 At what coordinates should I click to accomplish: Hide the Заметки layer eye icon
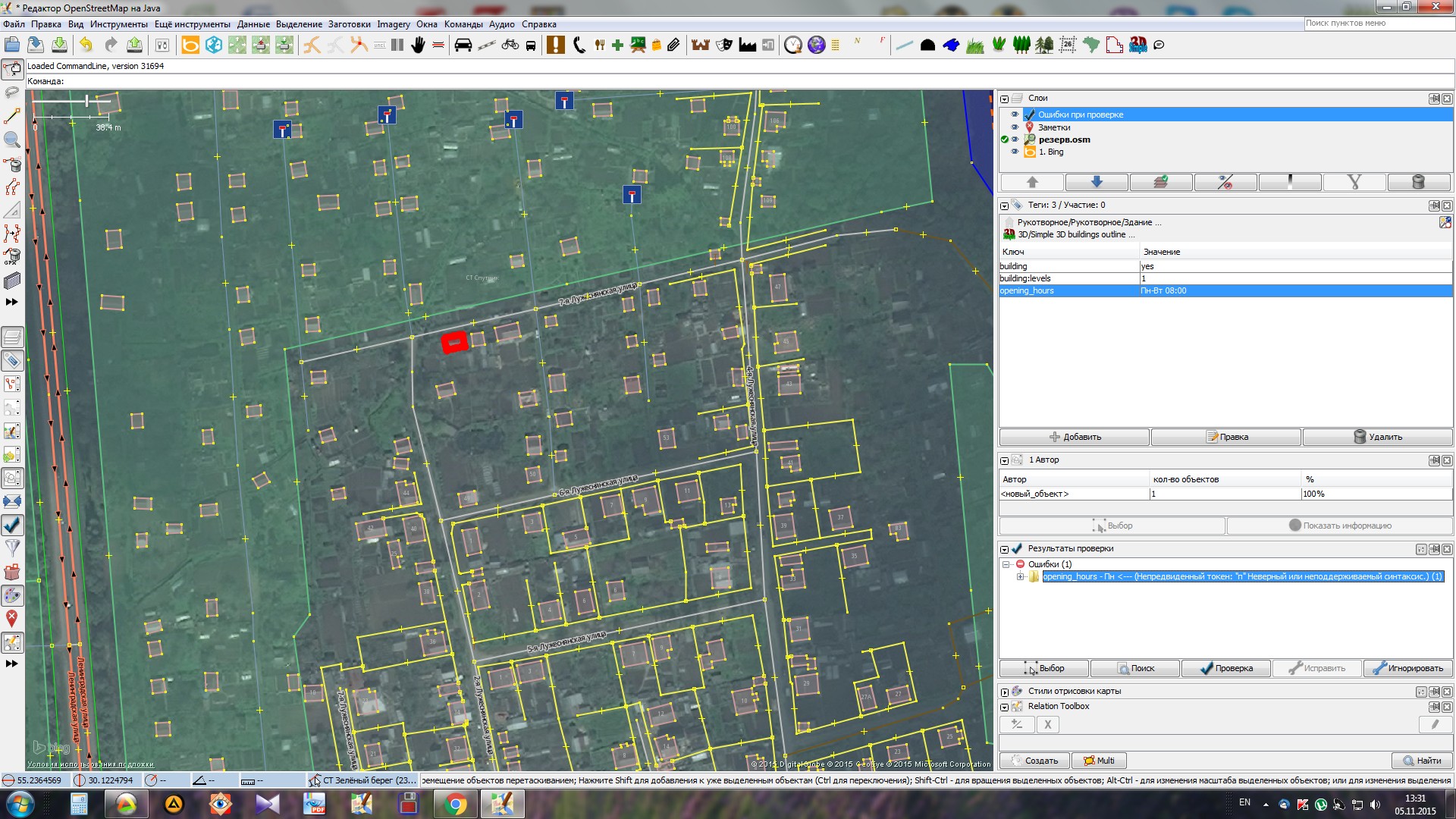pos(1015,127)
